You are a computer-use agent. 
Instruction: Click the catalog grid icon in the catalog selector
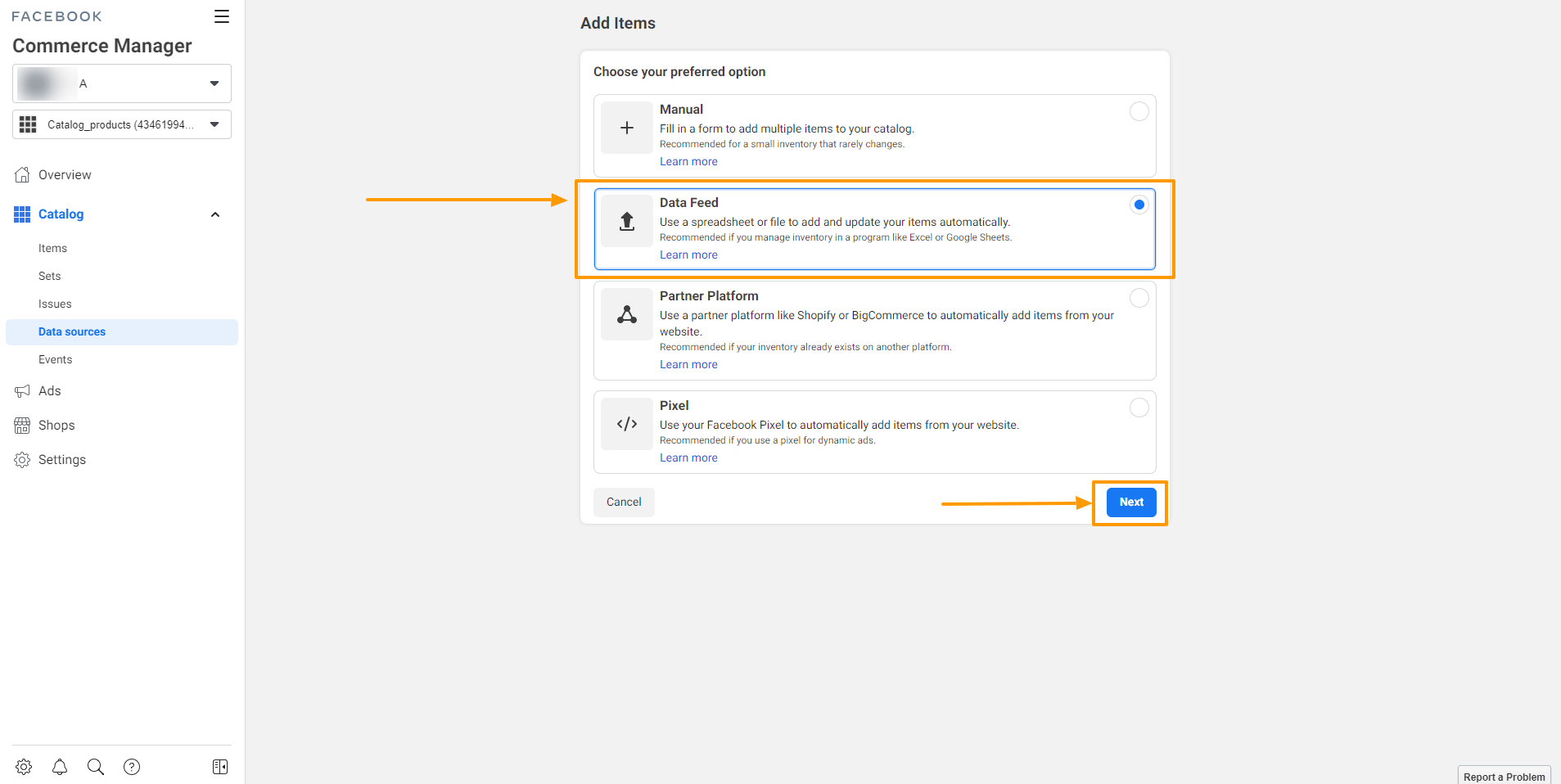[28, 124]
